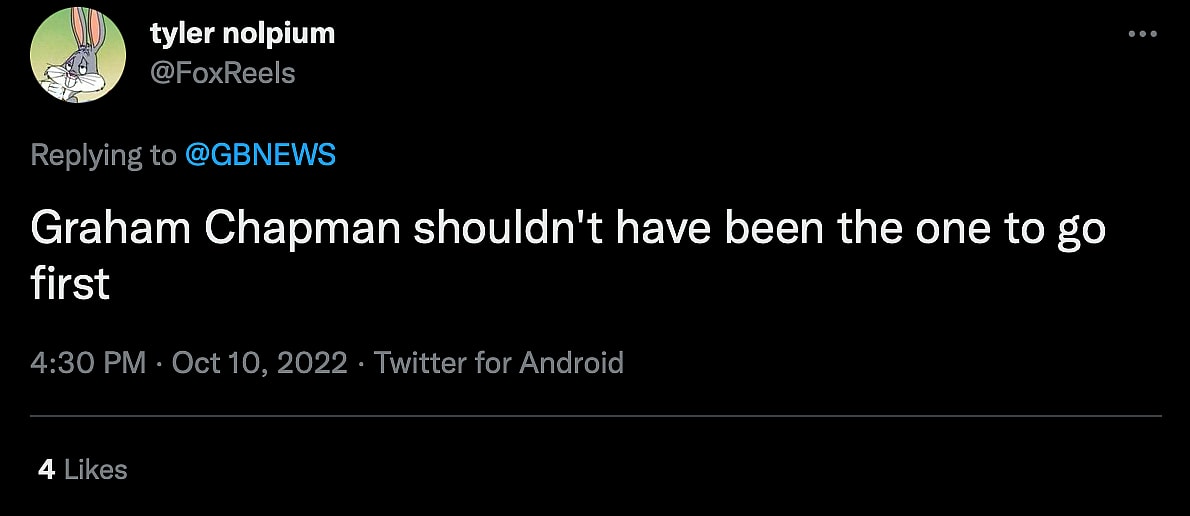Image resolution: width=1190 pixels, height=516 pixels.
Task: Click the word 'shouldn't' in the tweet body
Action: point(508,230)
